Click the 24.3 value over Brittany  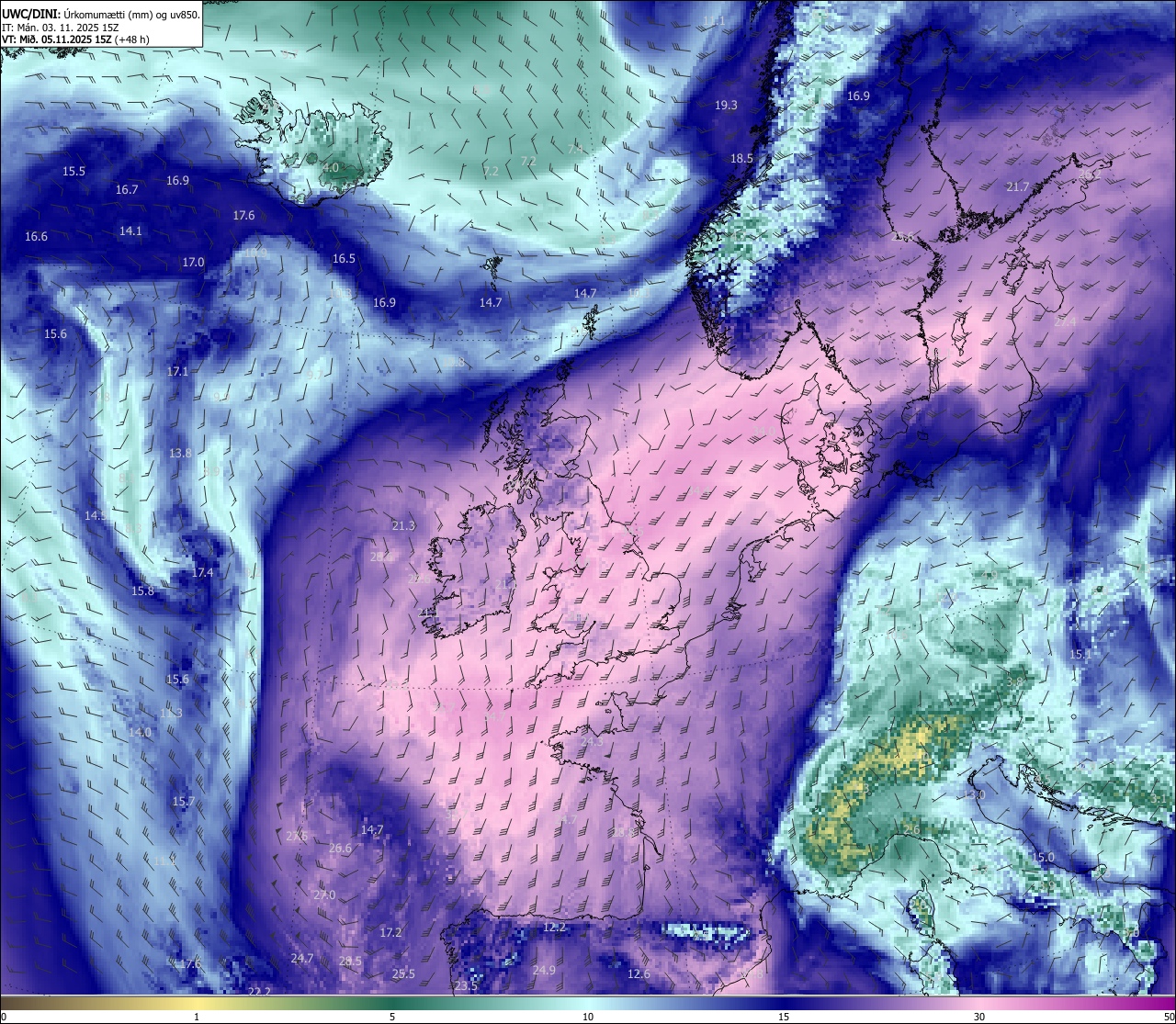[592, 742]
